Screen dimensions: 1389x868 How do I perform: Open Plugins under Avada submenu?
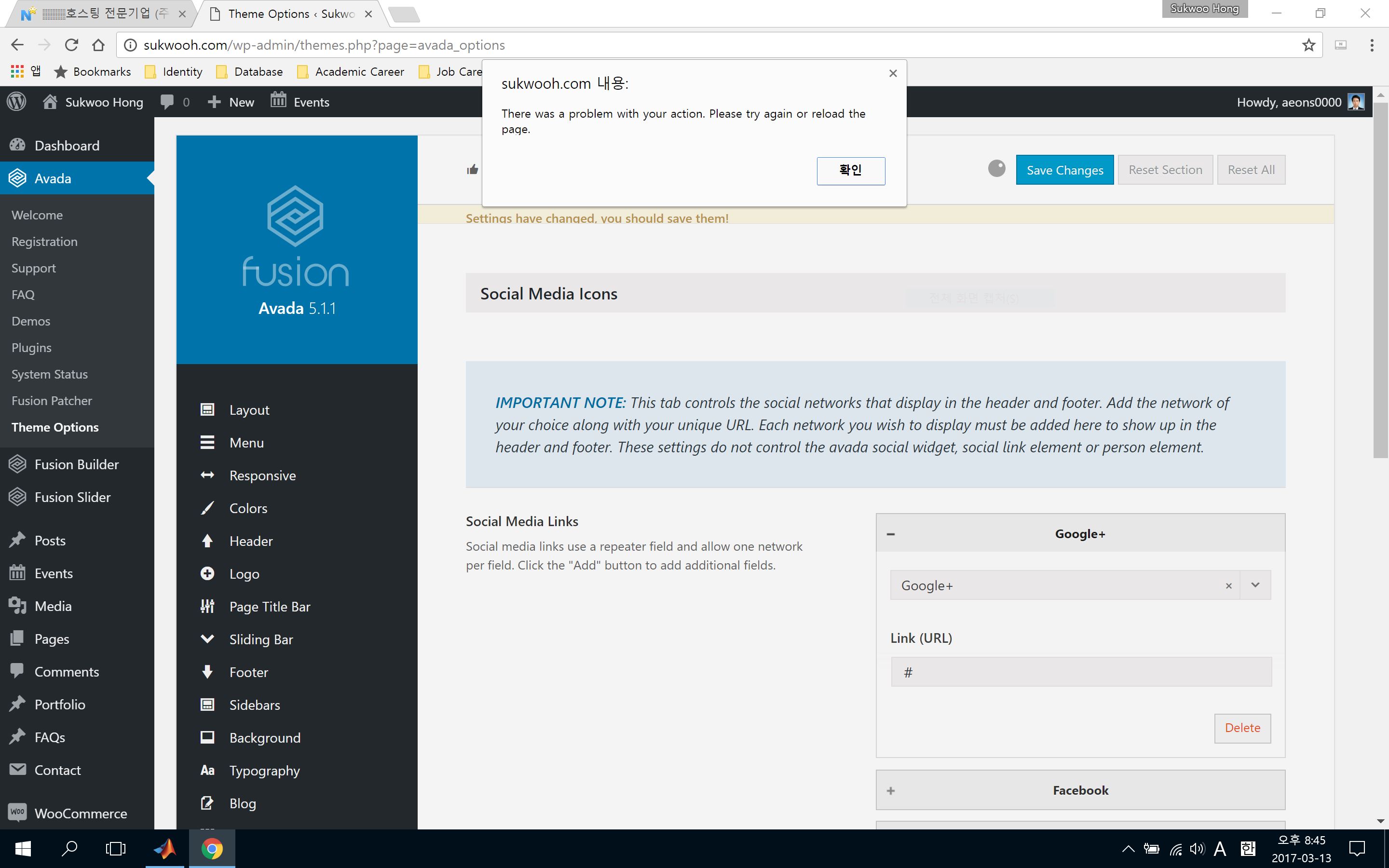tap(31, 347)
